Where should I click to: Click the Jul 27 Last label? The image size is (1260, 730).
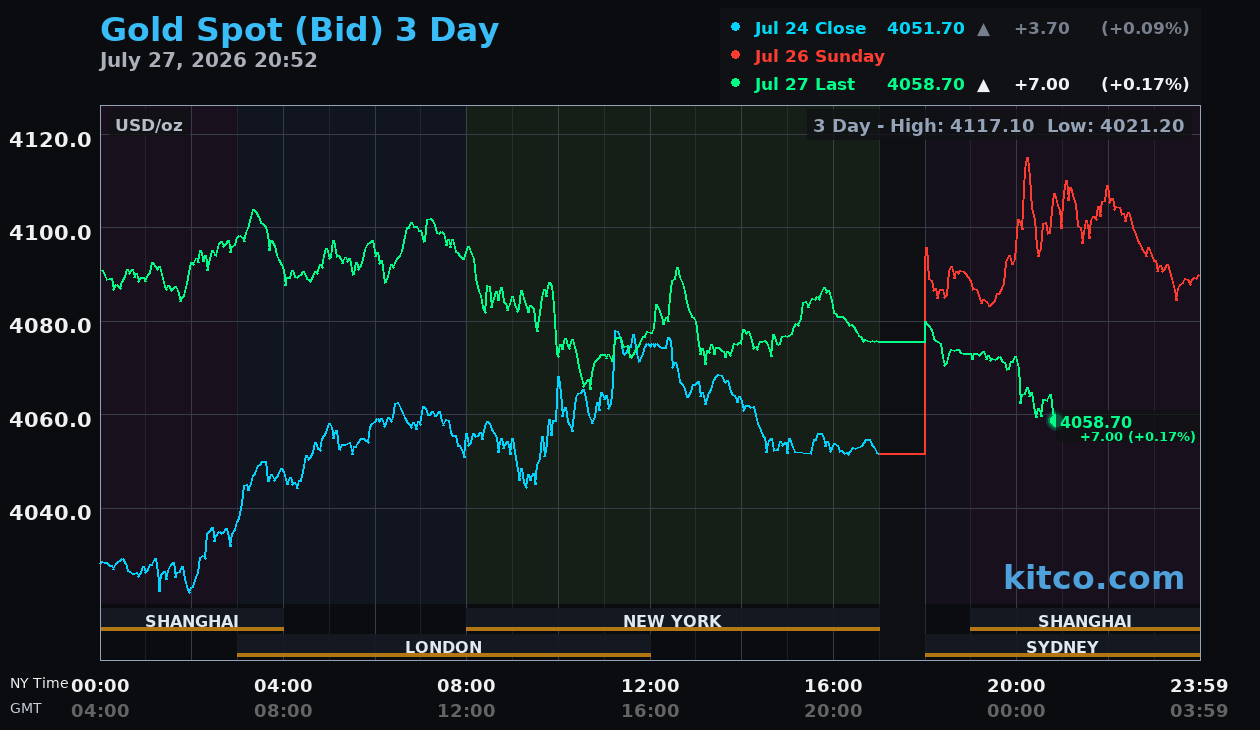coord(805,84)
